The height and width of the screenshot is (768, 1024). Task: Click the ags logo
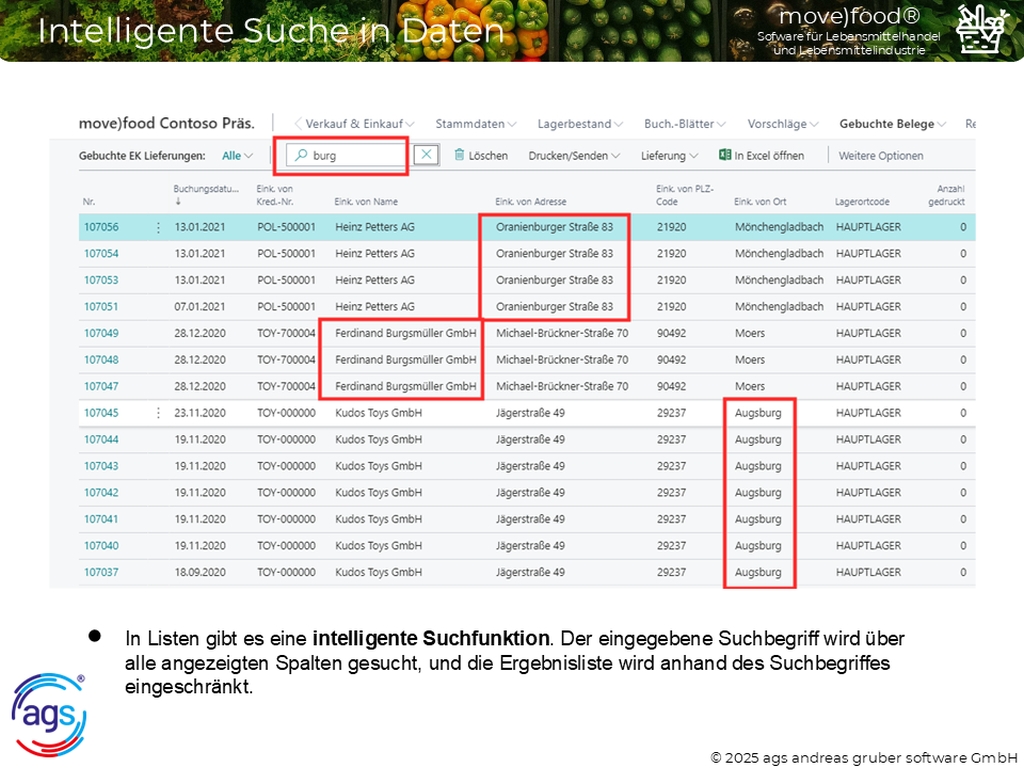49,715
